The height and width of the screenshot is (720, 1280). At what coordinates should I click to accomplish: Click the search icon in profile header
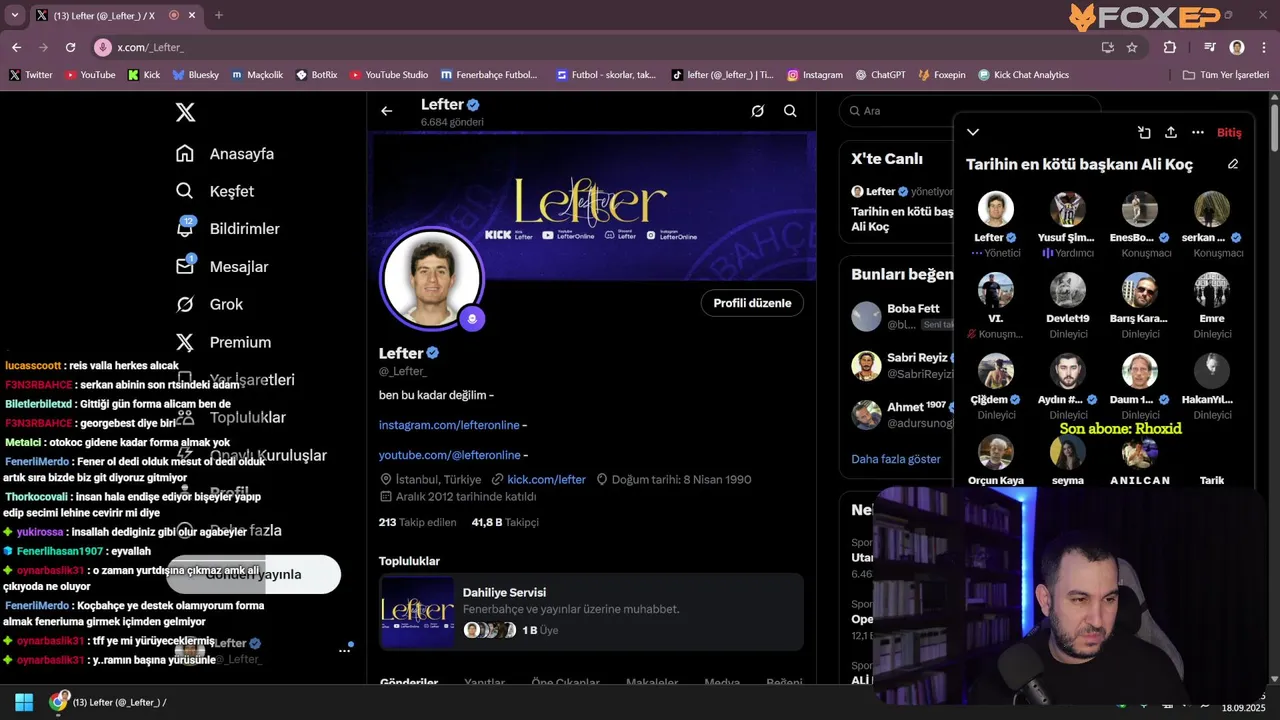(790, 111)
